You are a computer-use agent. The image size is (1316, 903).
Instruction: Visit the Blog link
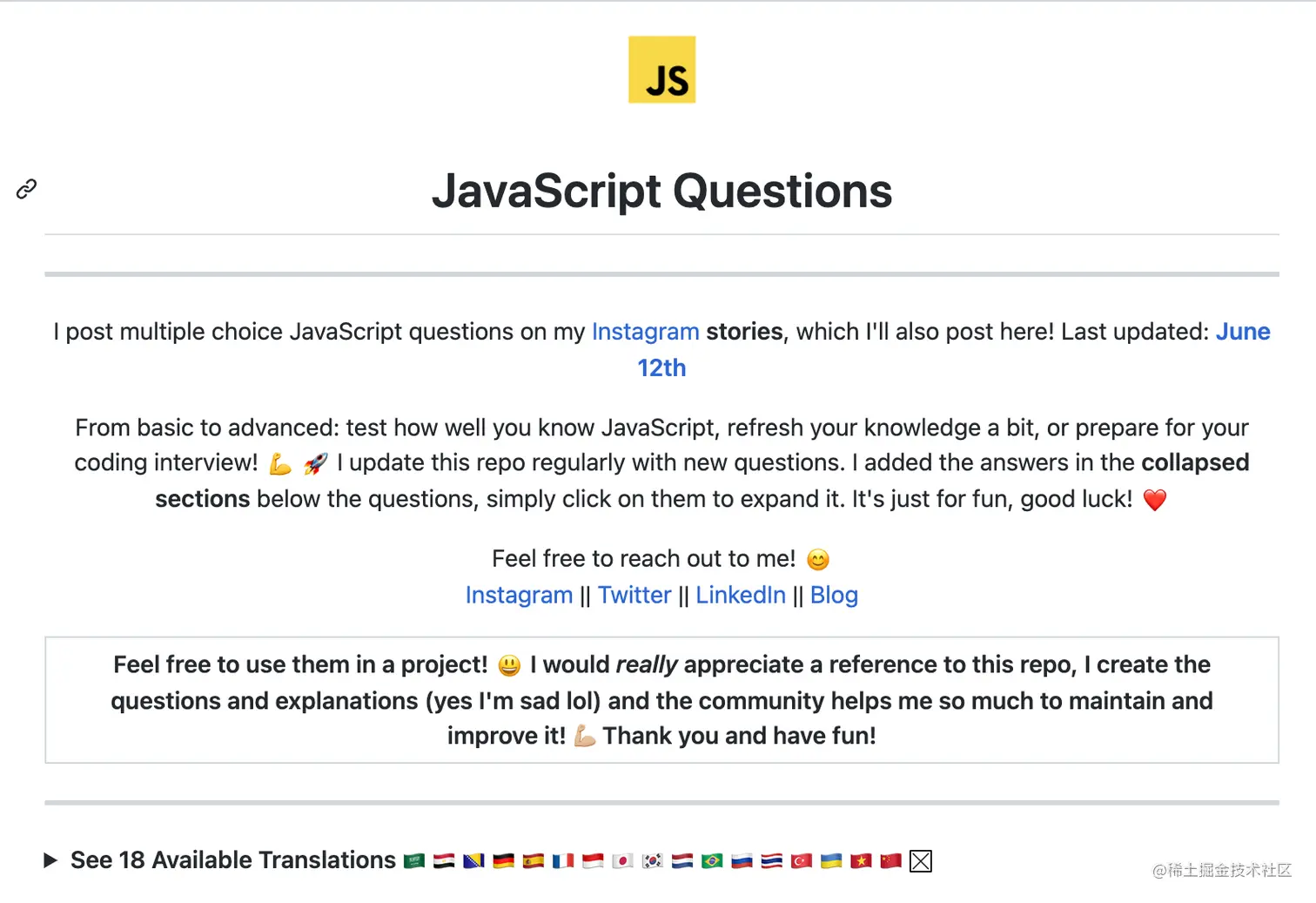click(834, 595)
